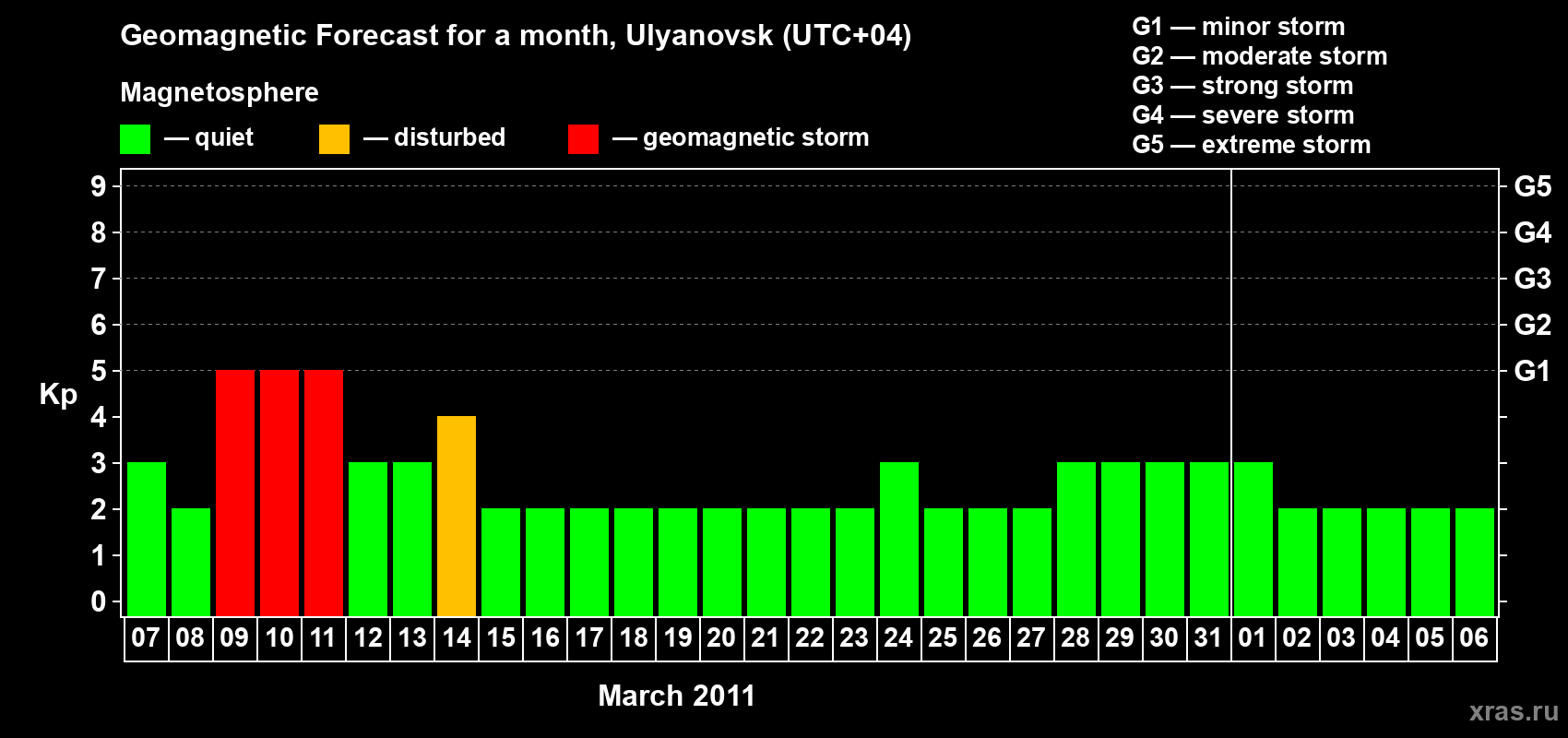Select the green bar for March 24
This screenshot has height=738, width=1568.
(x=899, y=539)
